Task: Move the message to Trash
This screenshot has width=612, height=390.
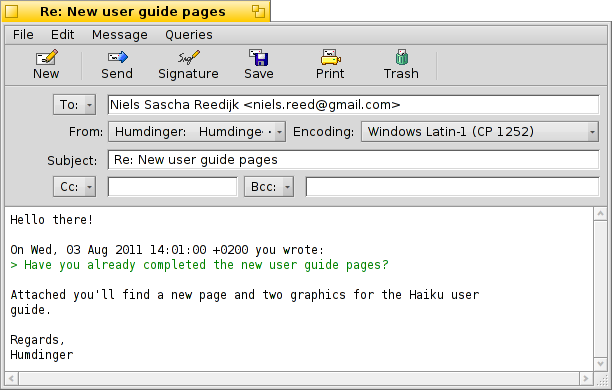Action: (x=401, y=57)
